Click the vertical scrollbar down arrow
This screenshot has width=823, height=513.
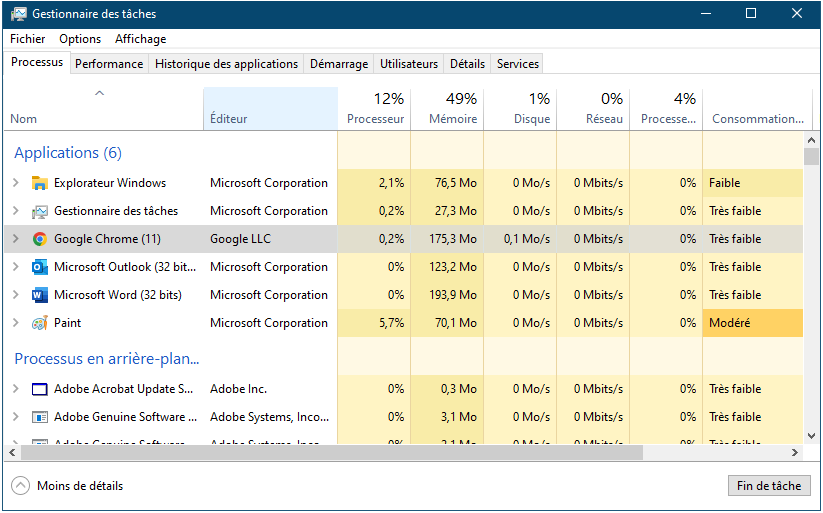tap(811, 436)
